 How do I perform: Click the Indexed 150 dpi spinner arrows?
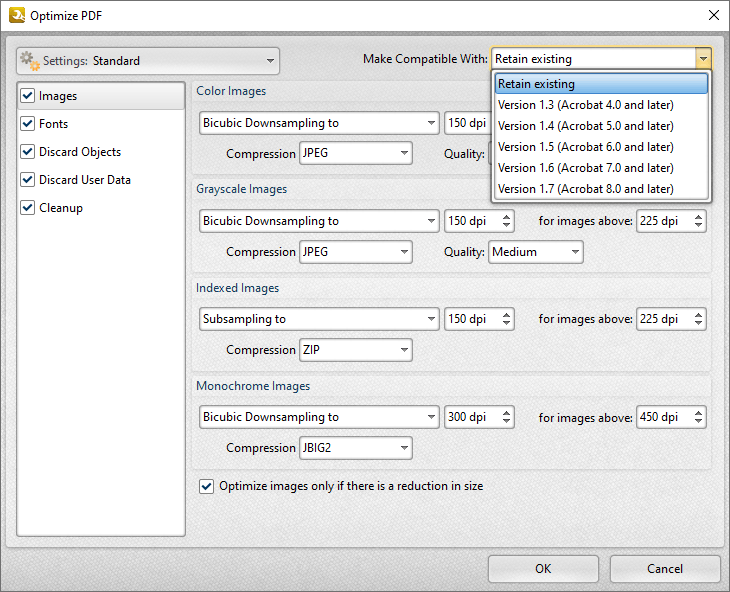click(x=507, y=319)
